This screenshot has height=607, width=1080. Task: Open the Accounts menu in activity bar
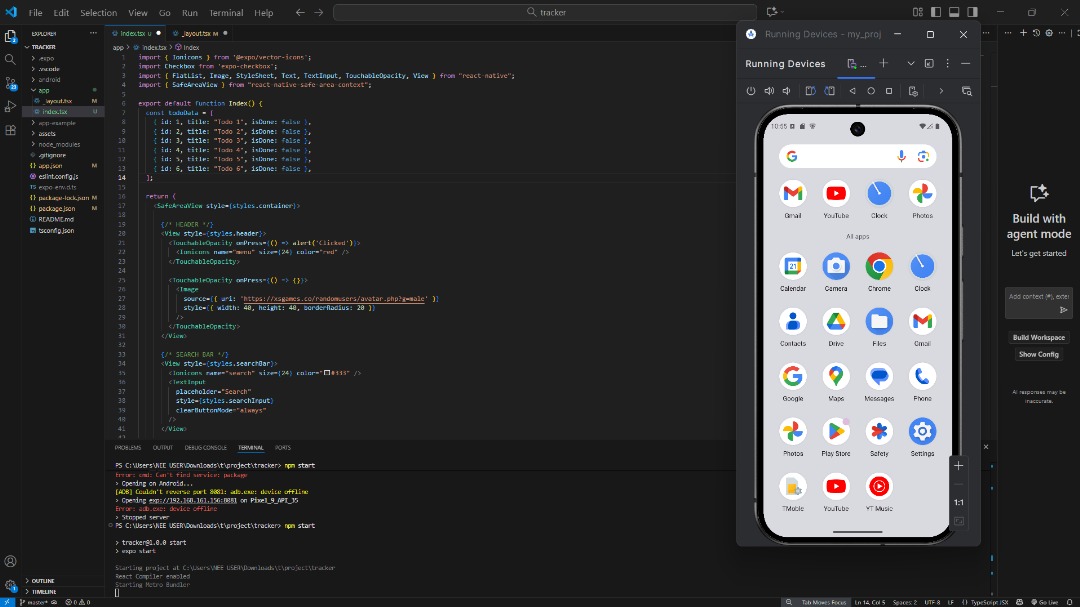pyautogui.click(x=10, y=561)
